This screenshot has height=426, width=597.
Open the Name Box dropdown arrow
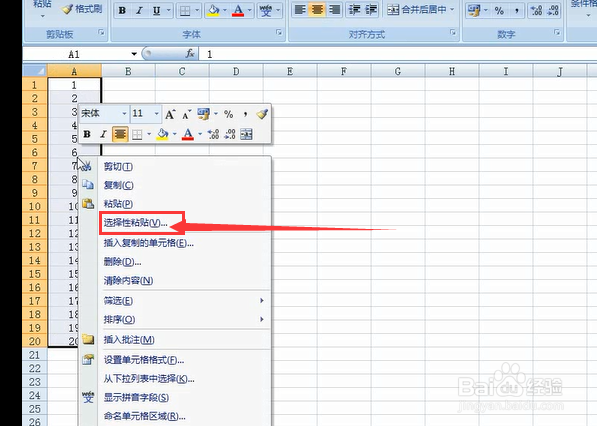click(134, 54)
